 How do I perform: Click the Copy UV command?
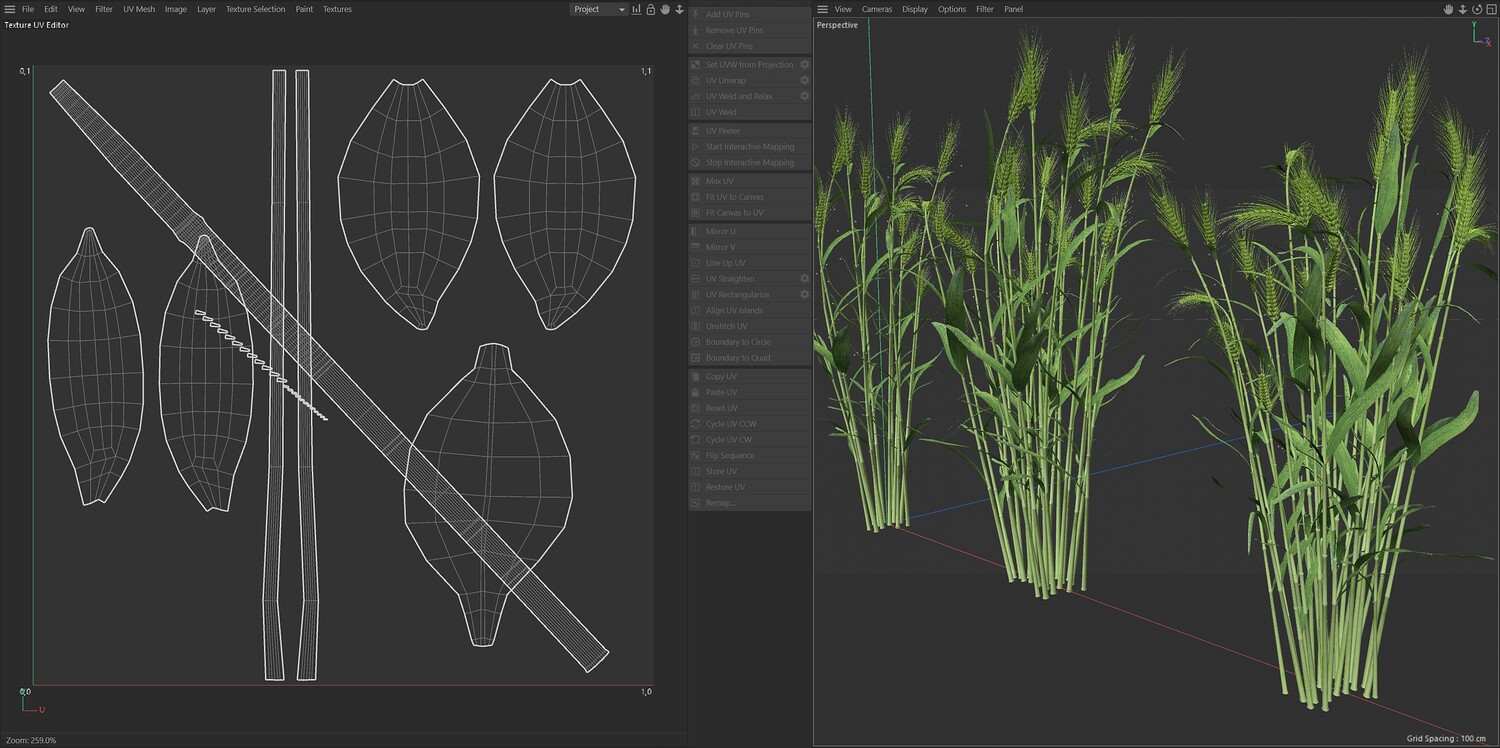tap(749, 377)
